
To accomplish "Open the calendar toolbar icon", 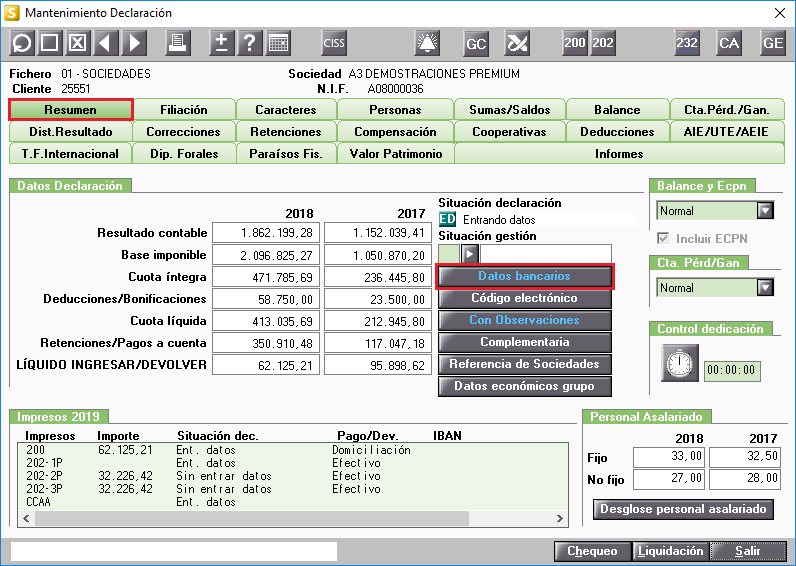I will tap(278, 43).
